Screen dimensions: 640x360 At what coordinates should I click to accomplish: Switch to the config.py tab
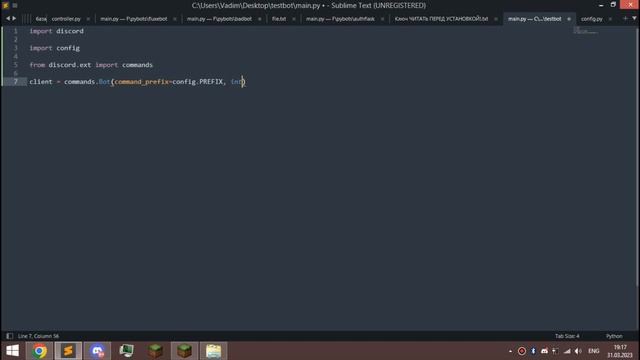(x=591, y=19)
